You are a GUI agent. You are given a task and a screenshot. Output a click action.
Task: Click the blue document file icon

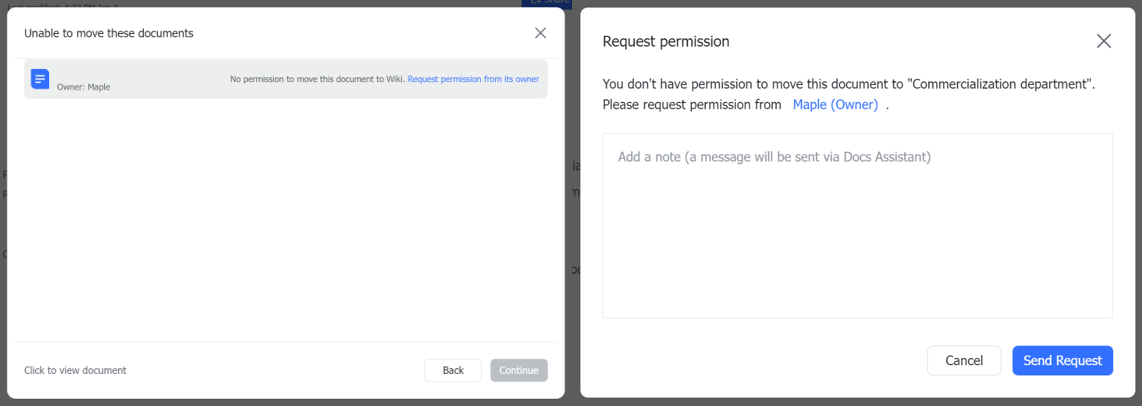click(x=40, y=79)
